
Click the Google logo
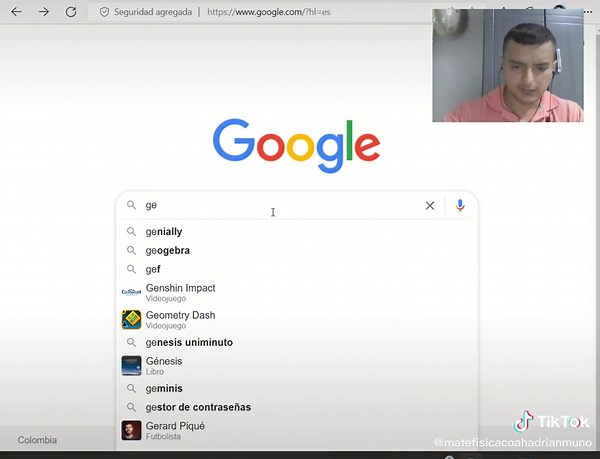(x=297, y=145)
